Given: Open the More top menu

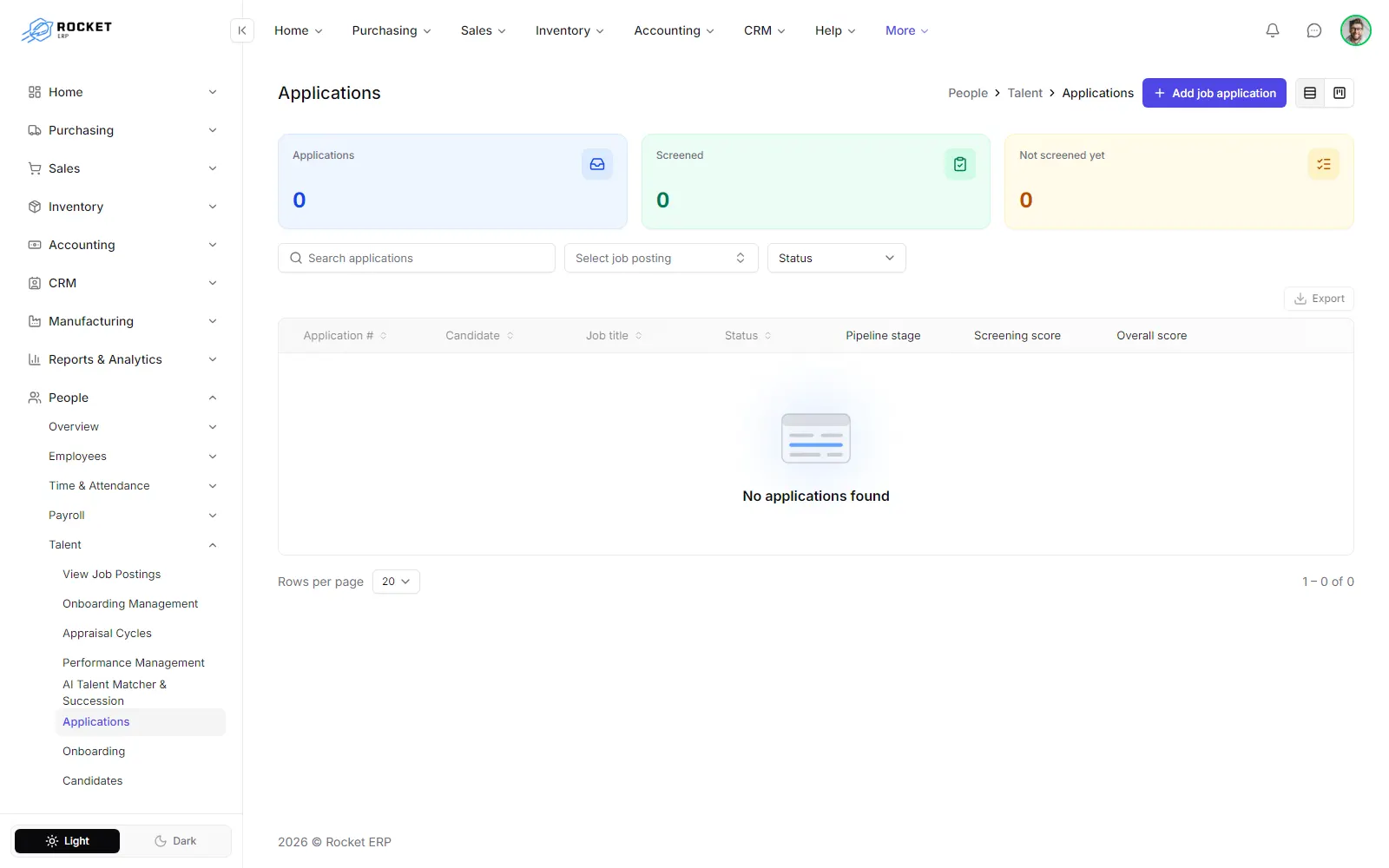Looking at the screenshot, I should (906, 30).
